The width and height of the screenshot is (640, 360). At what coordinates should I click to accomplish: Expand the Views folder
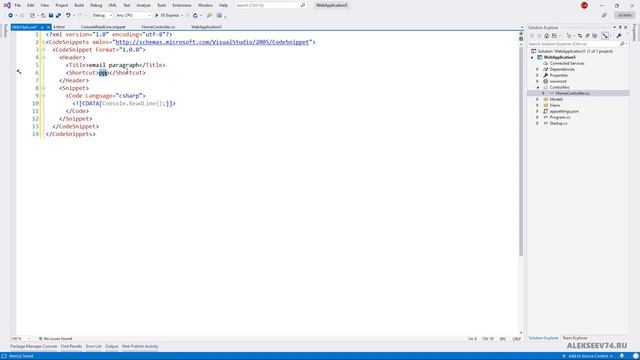click(538, 105)
